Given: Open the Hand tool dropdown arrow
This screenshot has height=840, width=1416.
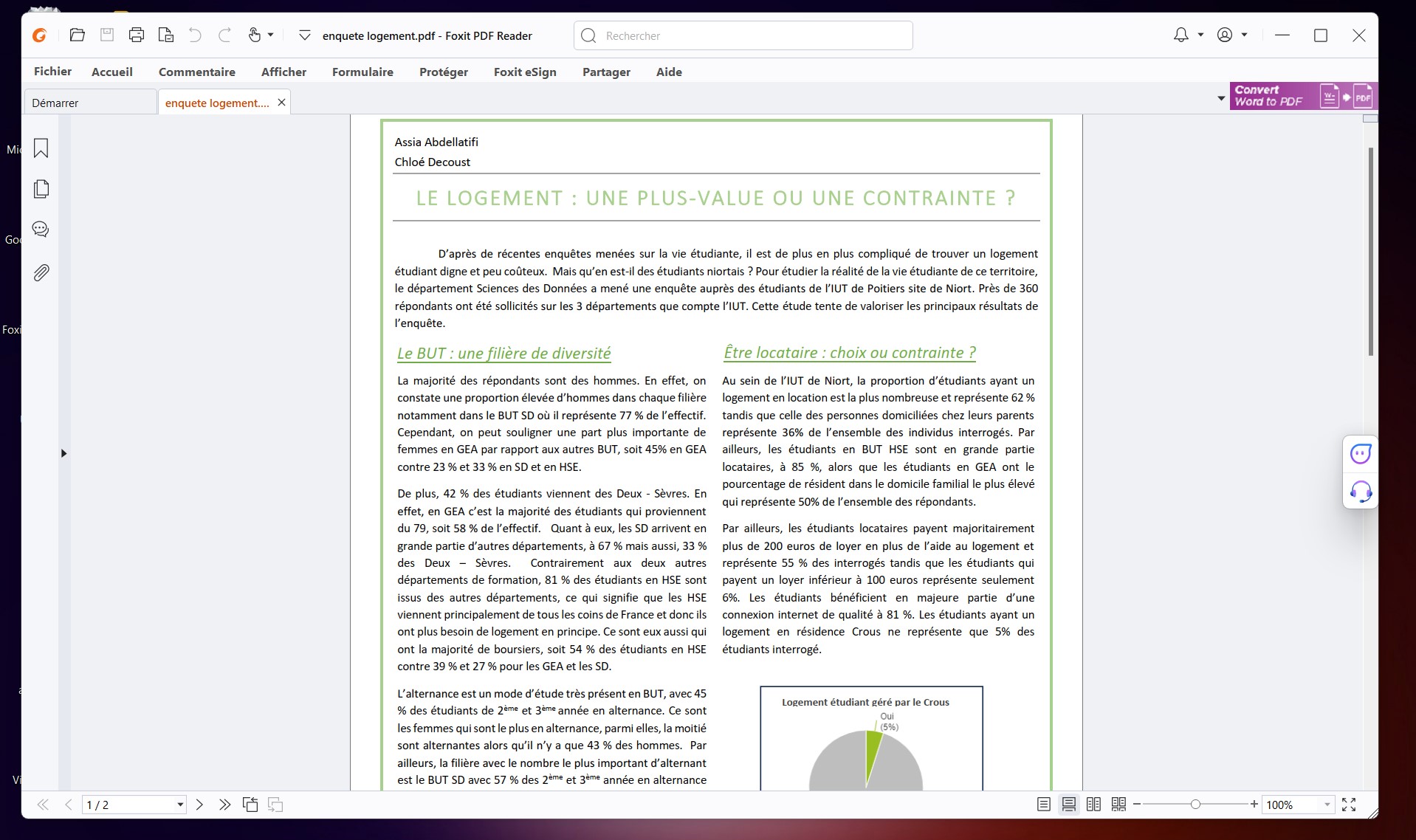Looking at the screenshot, I should tap(269, 35).
